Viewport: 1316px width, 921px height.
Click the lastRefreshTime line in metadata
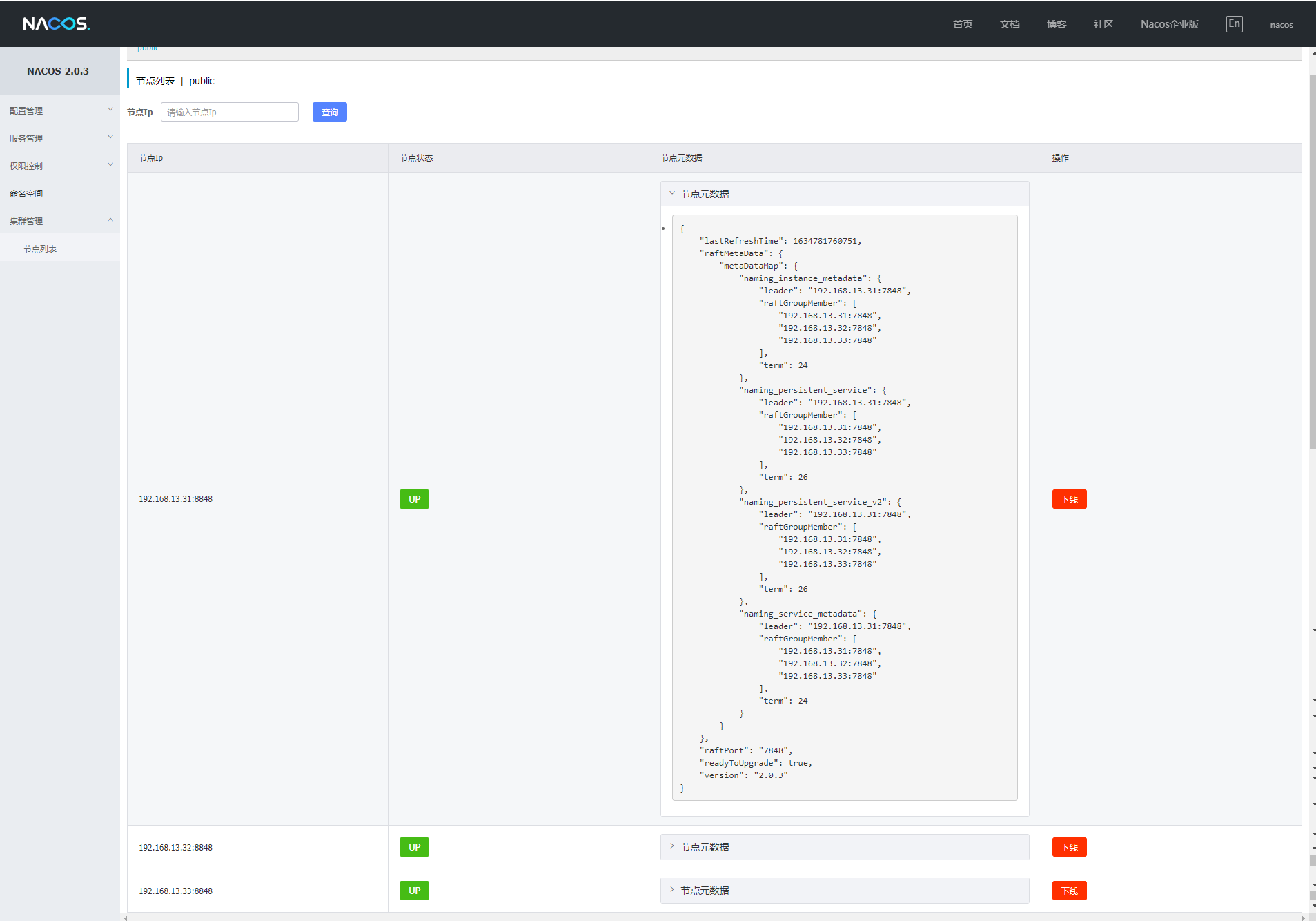pyautogui.click(x=780, y=241)
